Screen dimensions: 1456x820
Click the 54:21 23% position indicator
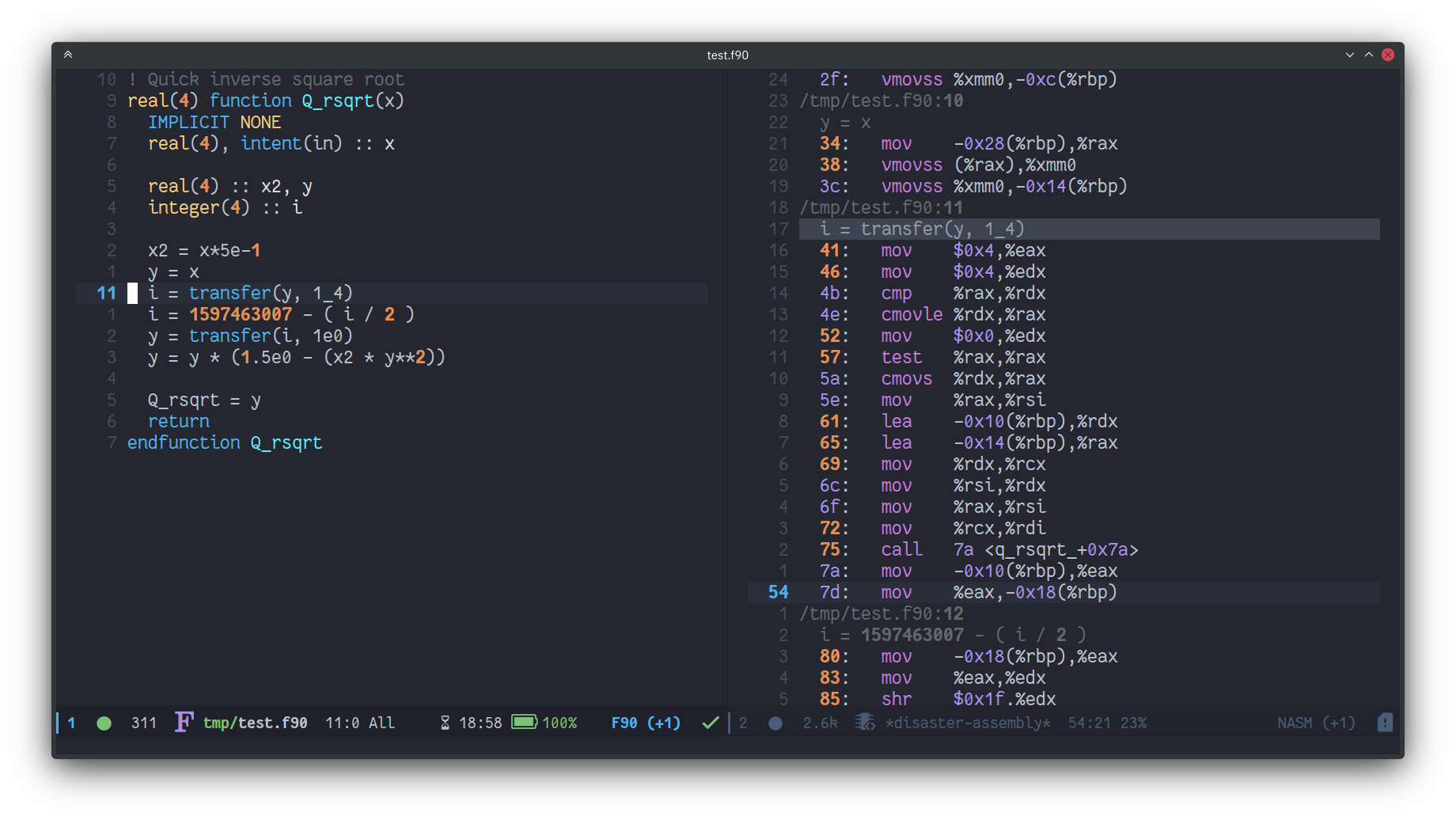[x=1107, y=723]
